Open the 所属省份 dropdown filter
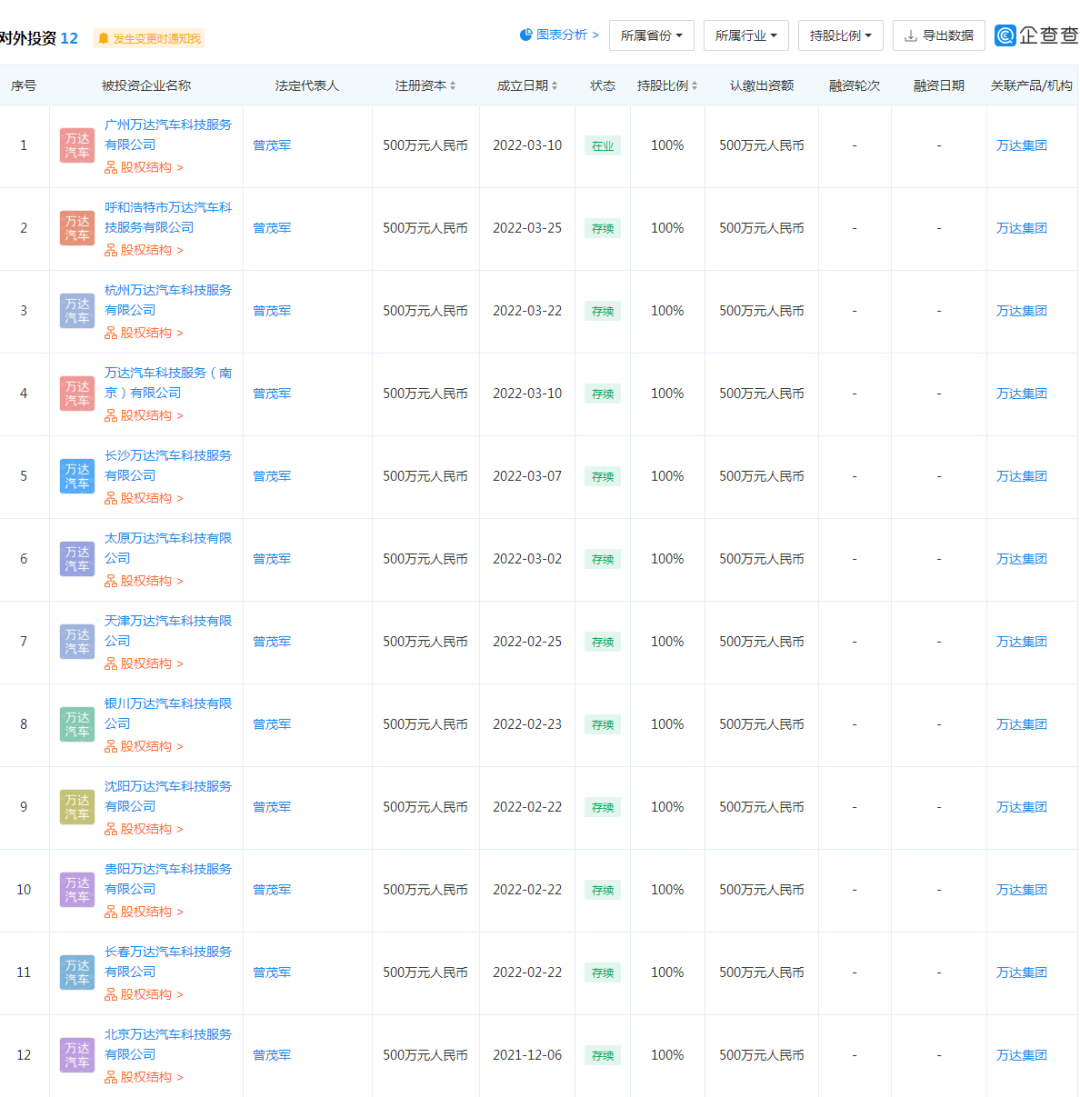 pos(651,35)
